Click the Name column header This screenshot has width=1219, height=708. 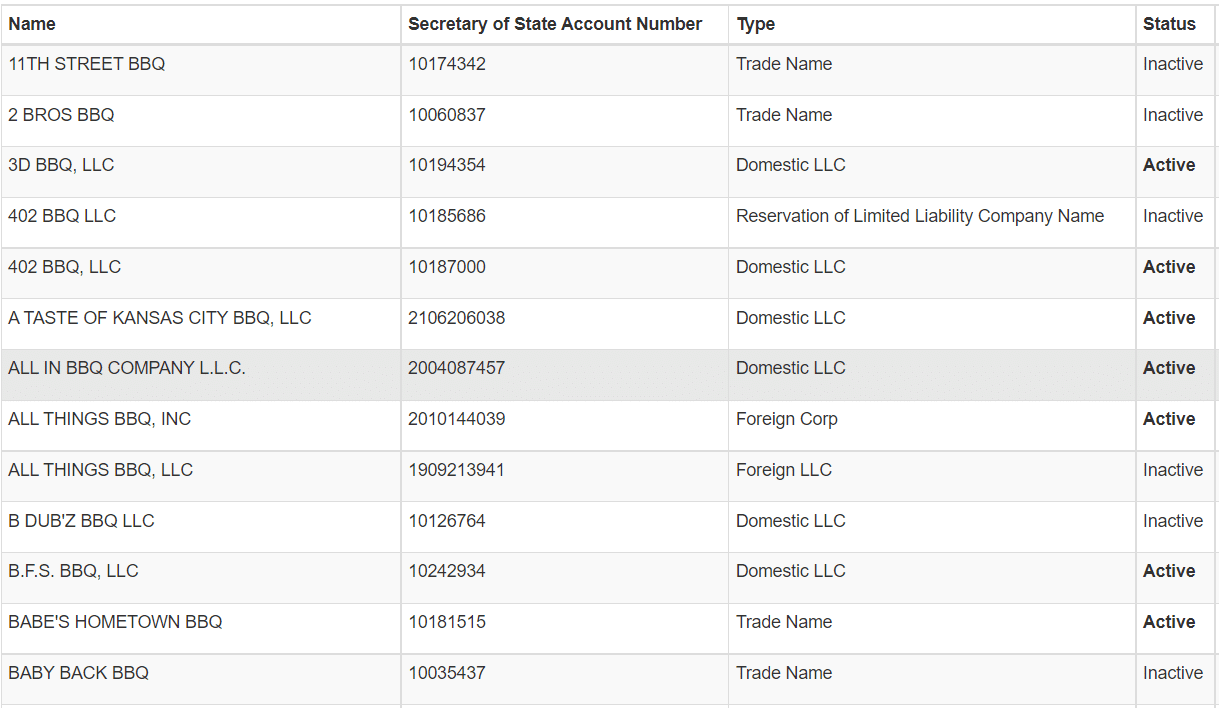[x=32, y=24]
